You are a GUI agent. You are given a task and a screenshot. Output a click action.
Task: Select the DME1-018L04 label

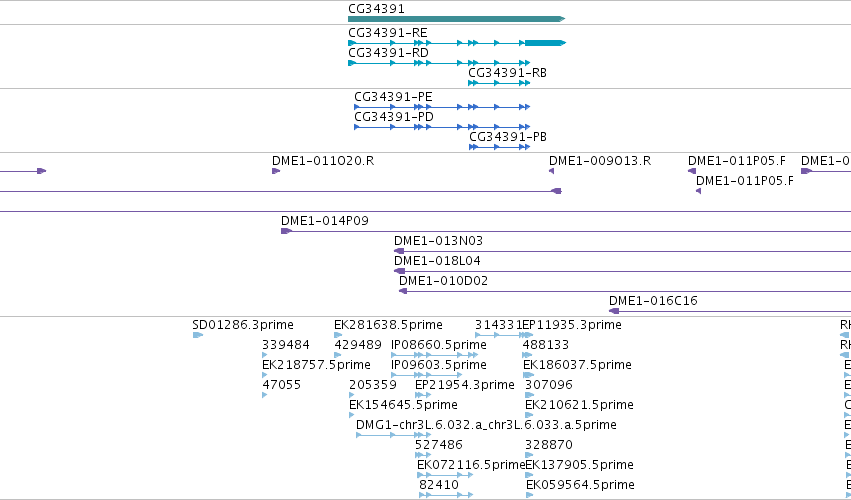click(437, 261)
